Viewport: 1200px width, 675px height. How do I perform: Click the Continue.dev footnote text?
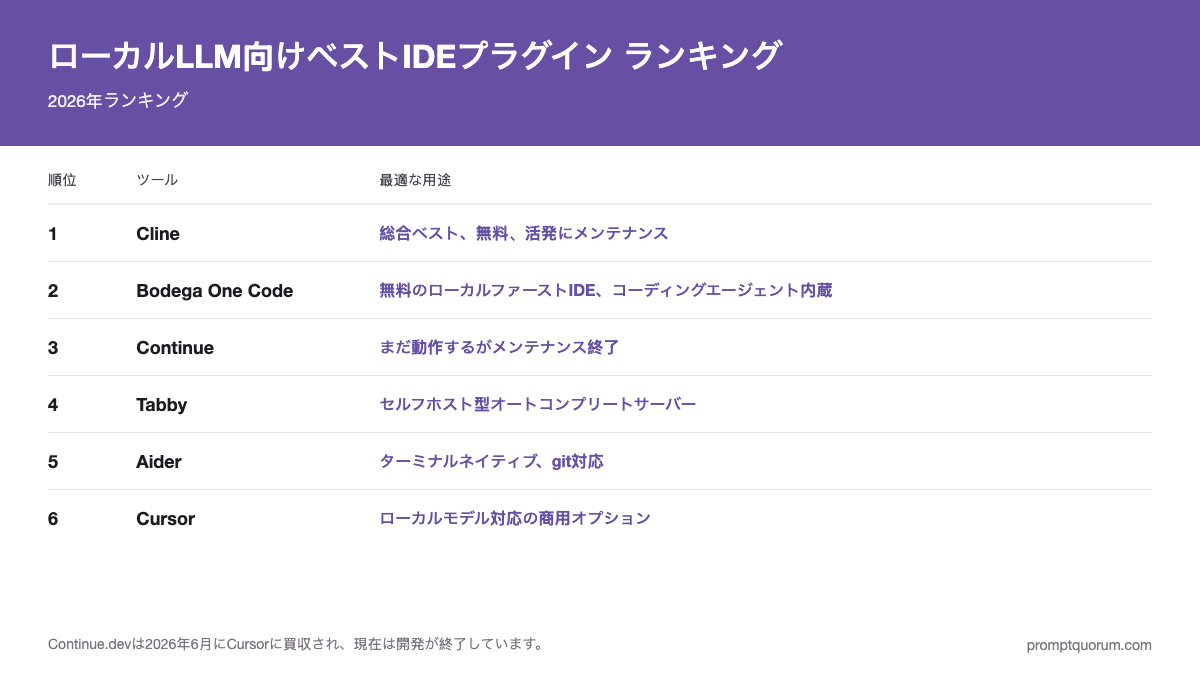296,644
